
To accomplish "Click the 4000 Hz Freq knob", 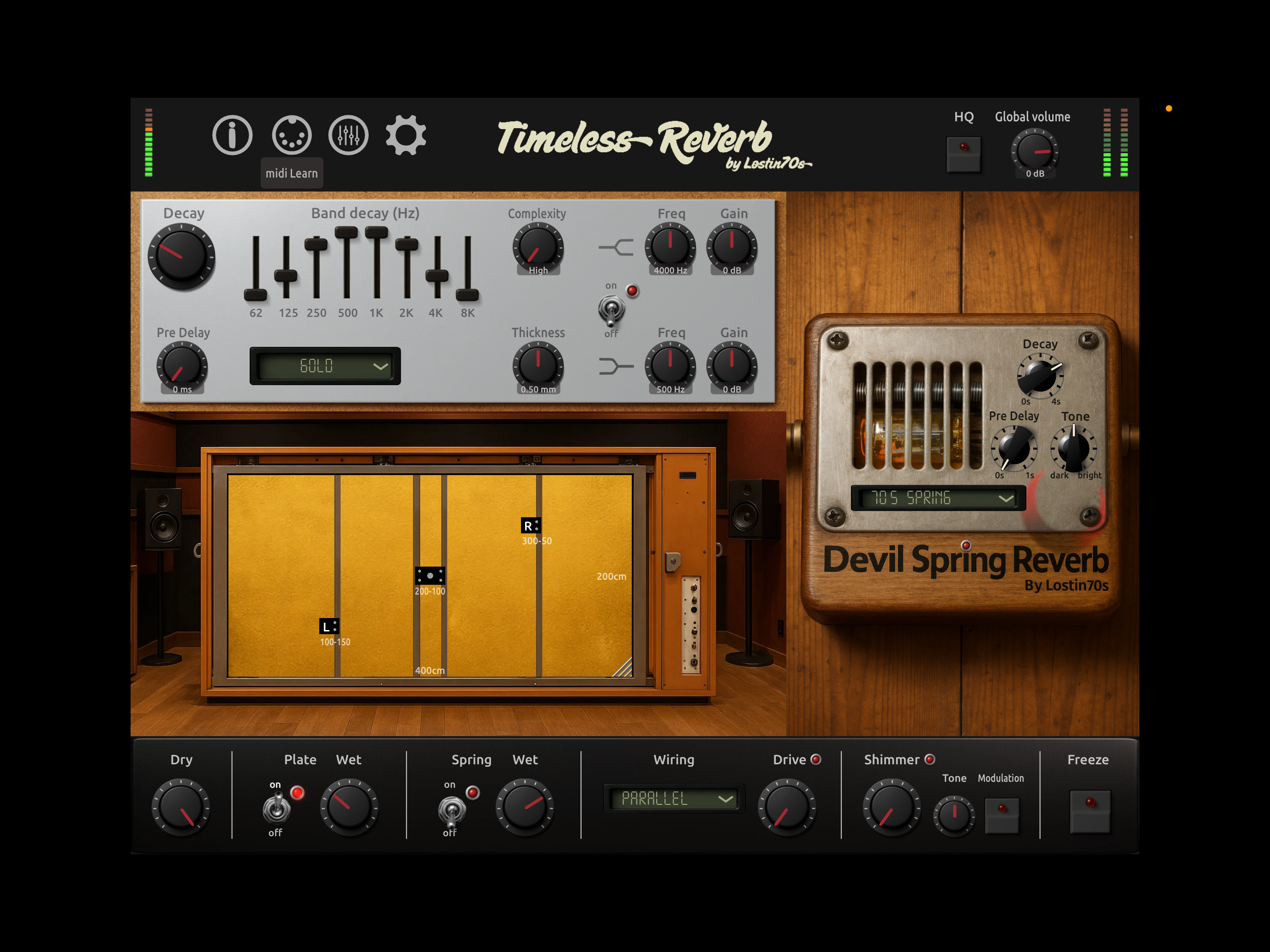I will (670, 247).
